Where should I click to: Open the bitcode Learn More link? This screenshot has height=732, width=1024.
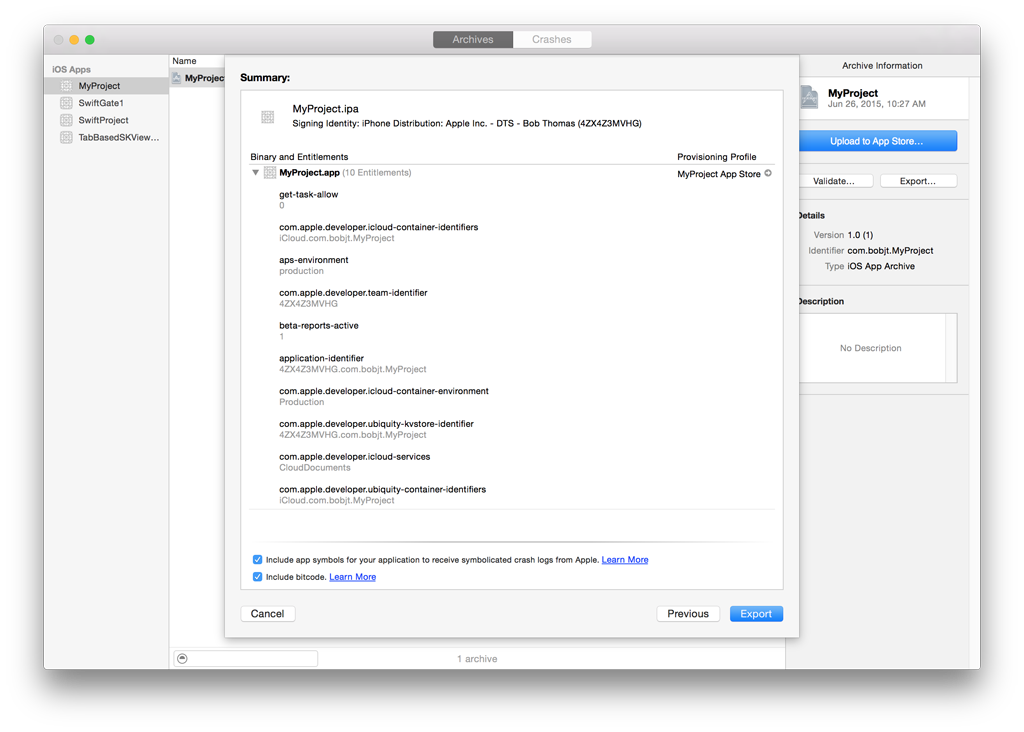(x=352, y=577)
